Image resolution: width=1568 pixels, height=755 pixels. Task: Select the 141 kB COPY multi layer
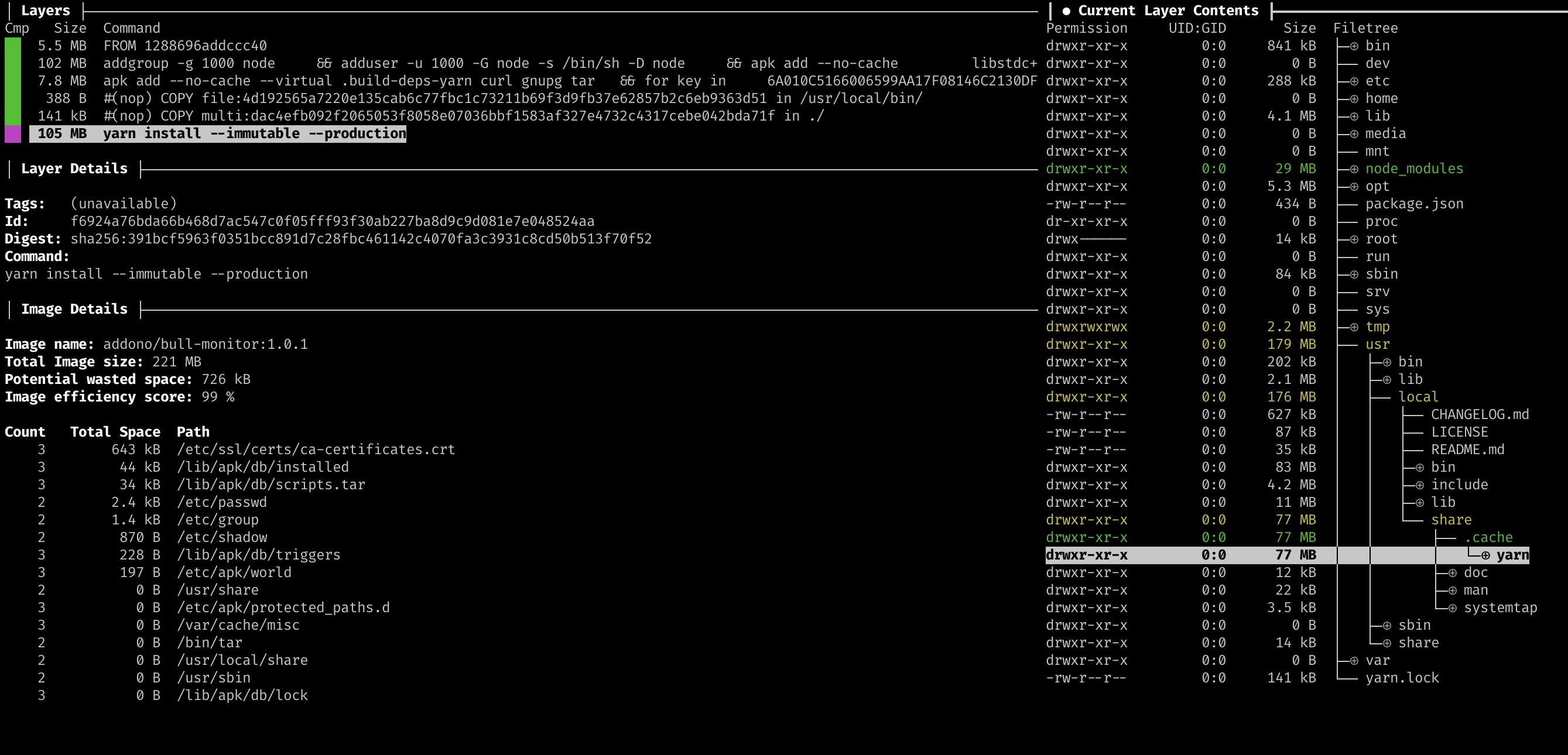click(431, 116)
